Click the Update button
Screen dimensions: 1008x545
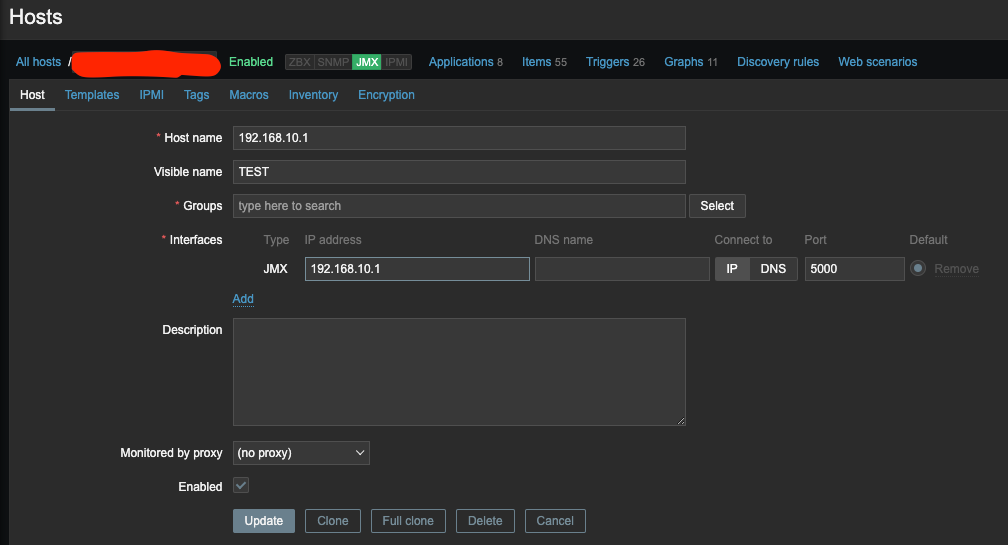click(264, 521)
